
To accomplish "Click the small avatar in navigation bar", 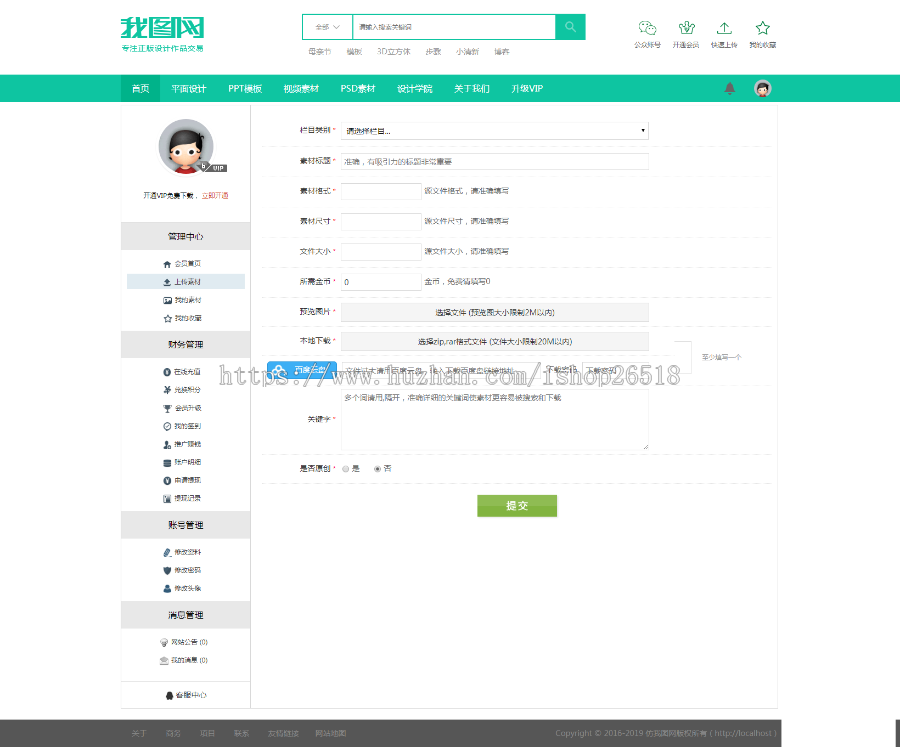I will coord(763,89).
